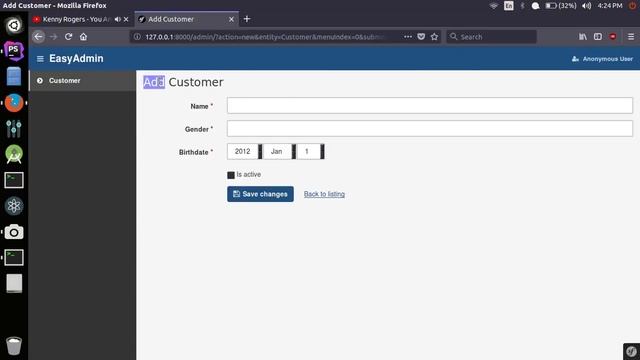Open page actions three-dots menu
This screenshot has width=640, height=360.
point(408,37)
